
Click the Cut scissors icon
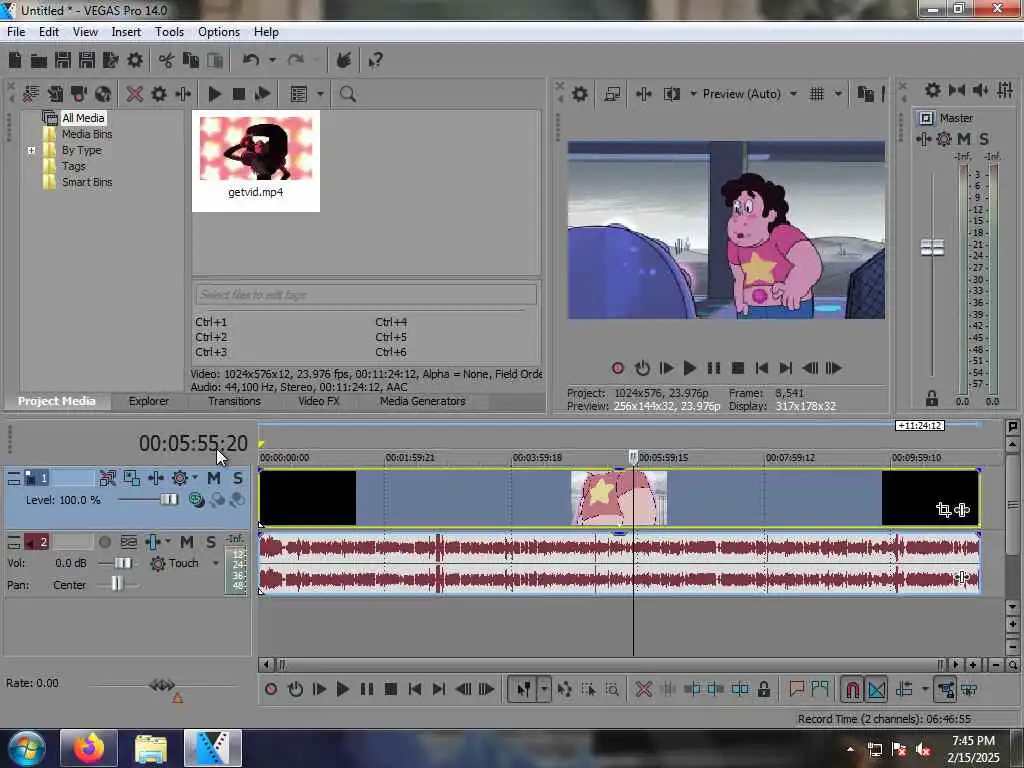pyautogui.click(x=166, y=61)
